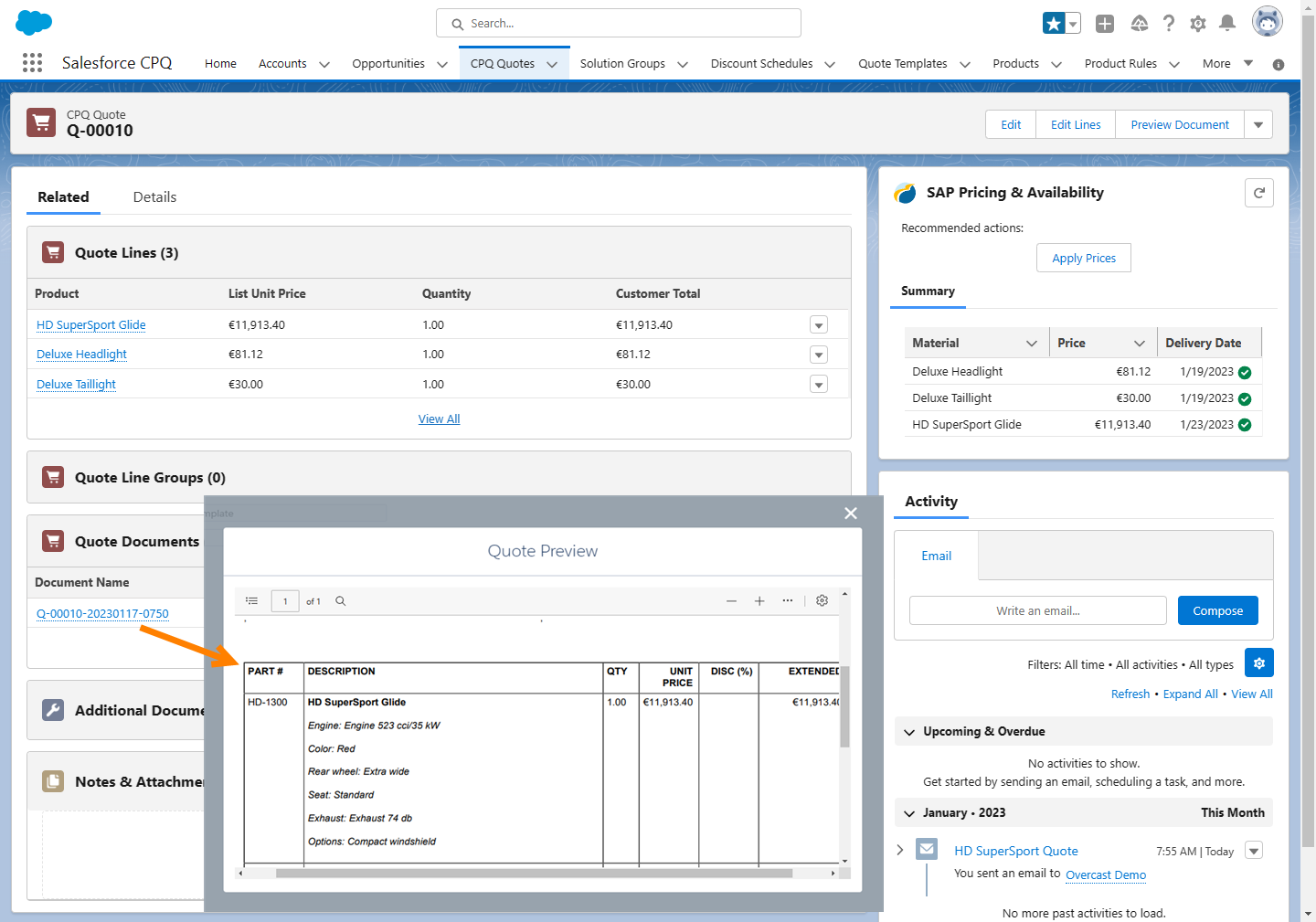Expand the Accounts tab dropdown chevron
Image resolution: width=1316 pixels, height=922 pixels.
pyautogui.click(x=324, y=64)
